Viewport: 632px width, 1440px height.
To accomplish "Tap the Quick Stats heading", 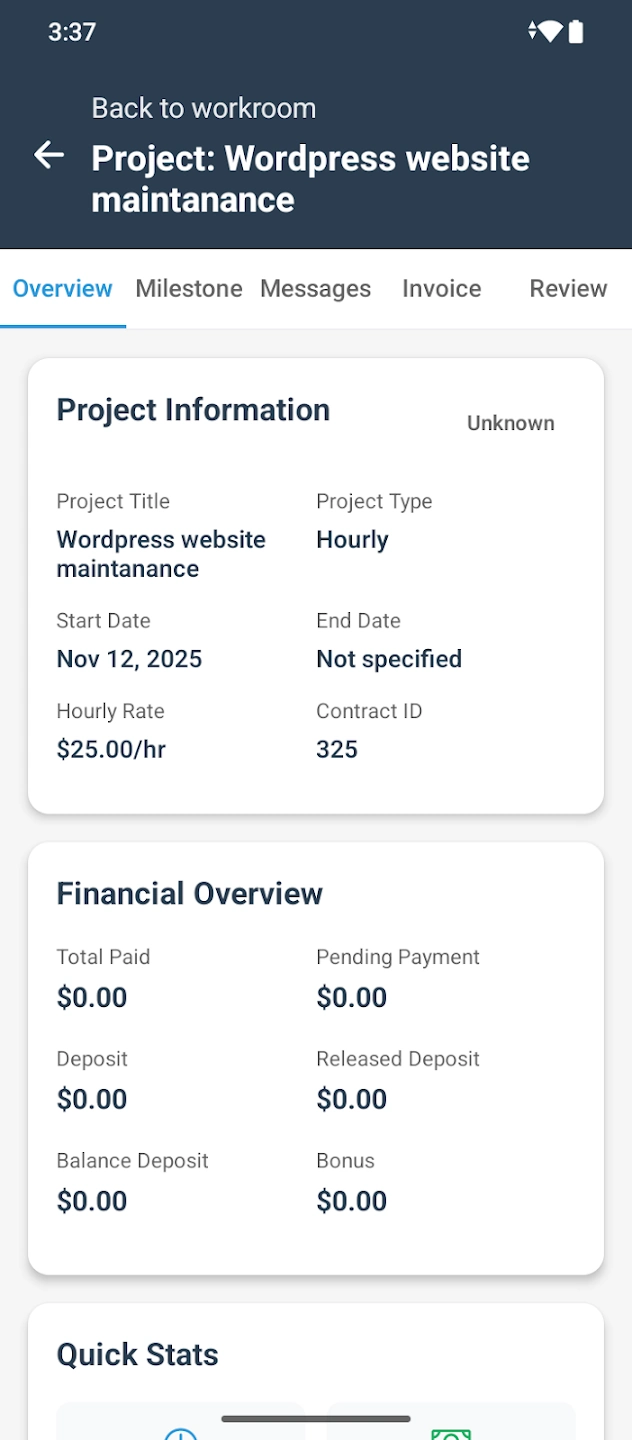I will (x=137, y=1354).
